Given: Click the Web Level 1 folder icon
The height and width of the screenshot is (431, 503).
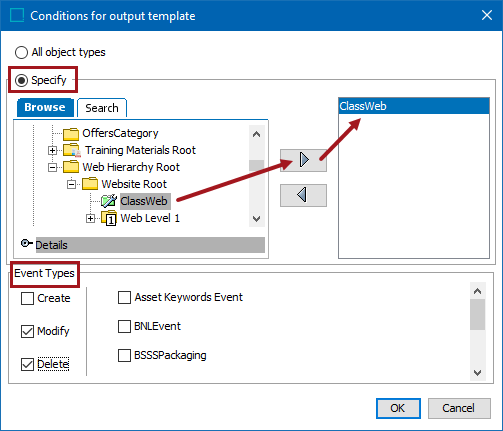Looking at the screenshot, I should click(109, 218).
